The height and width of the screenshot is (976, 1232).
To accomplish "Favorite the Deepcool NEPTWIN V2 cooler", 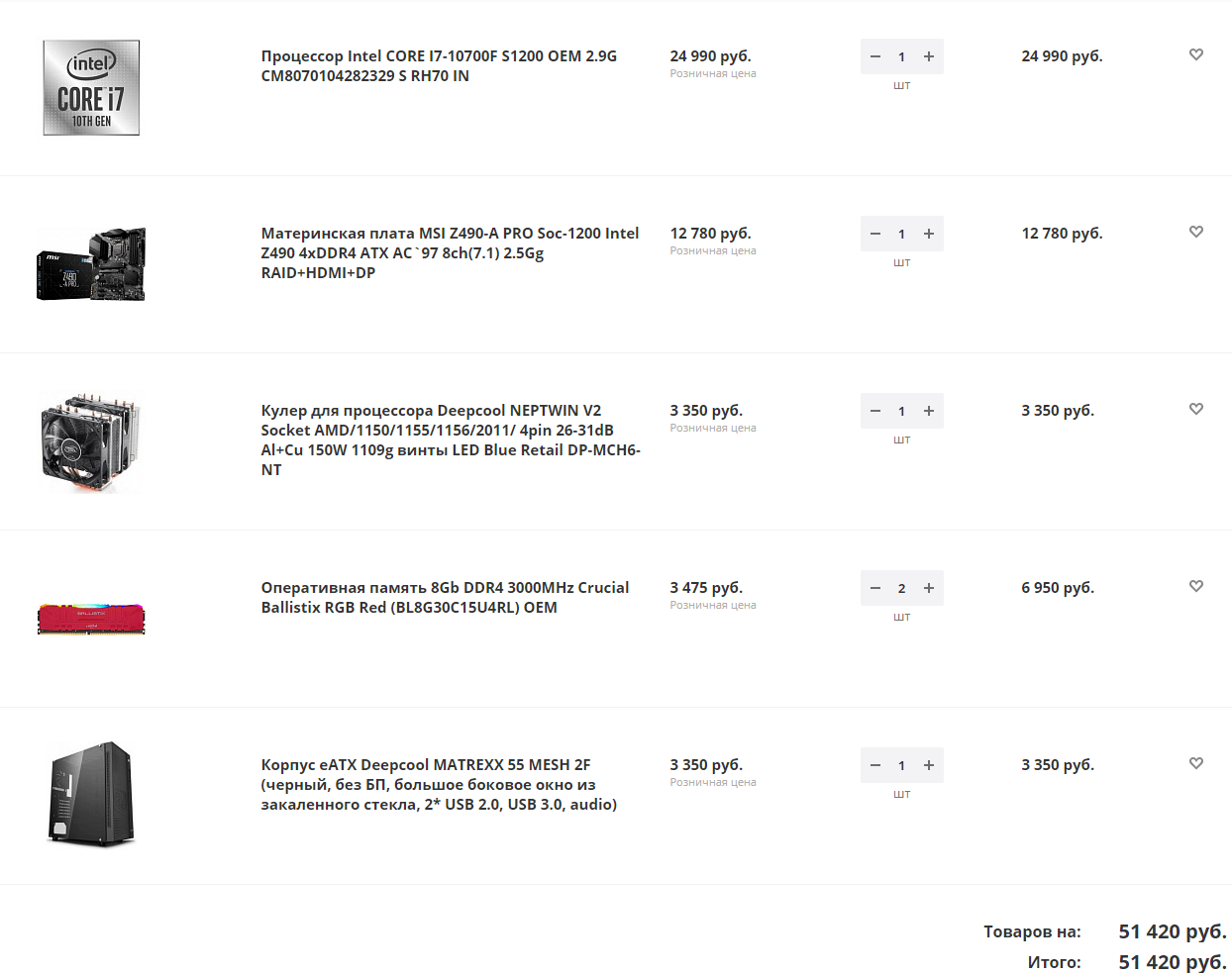I will pyautogui.click(x=1195, y=409).
